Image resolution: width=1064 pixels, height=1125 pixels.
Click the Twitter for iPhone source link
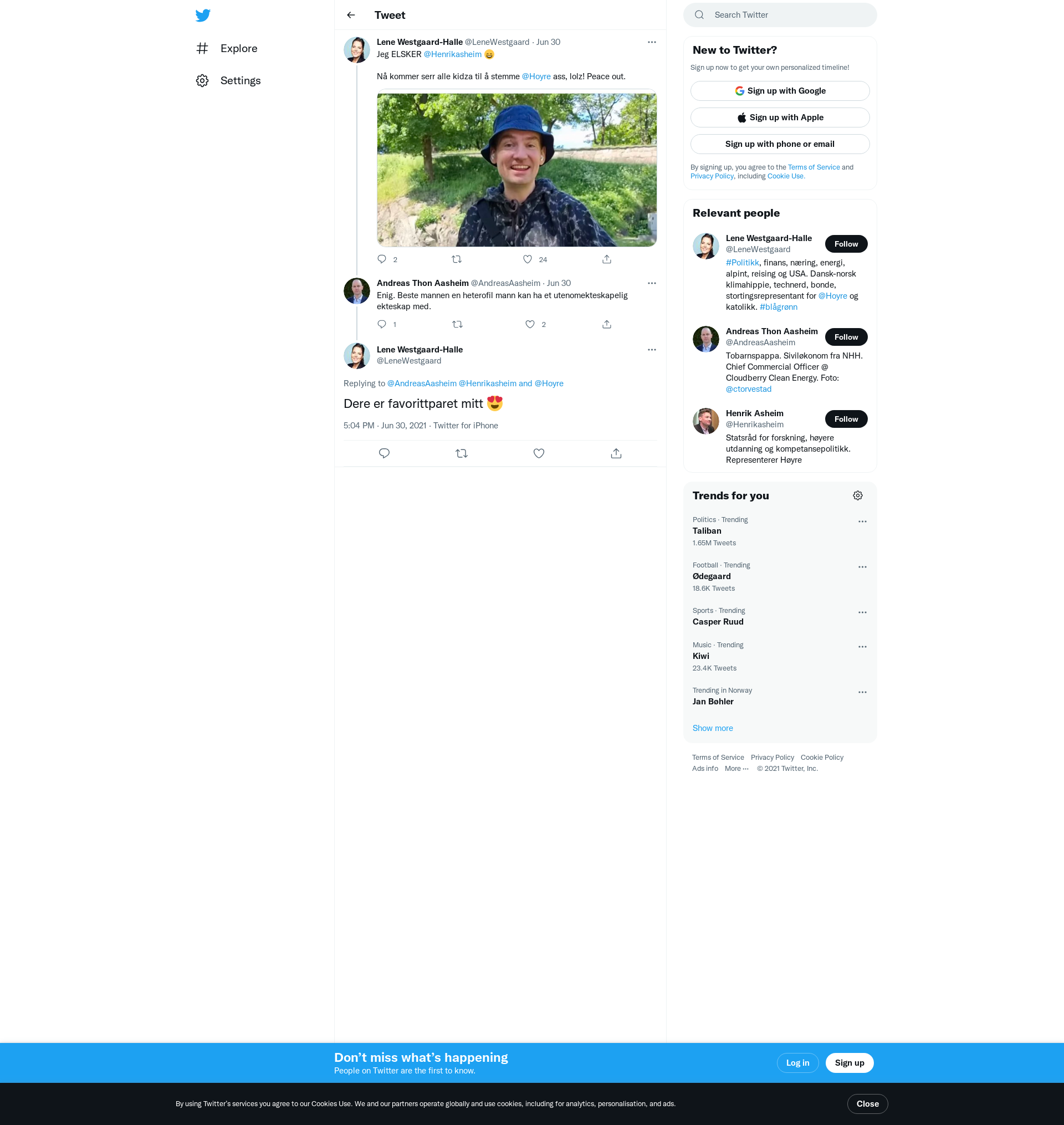click(x=465, y=426)
